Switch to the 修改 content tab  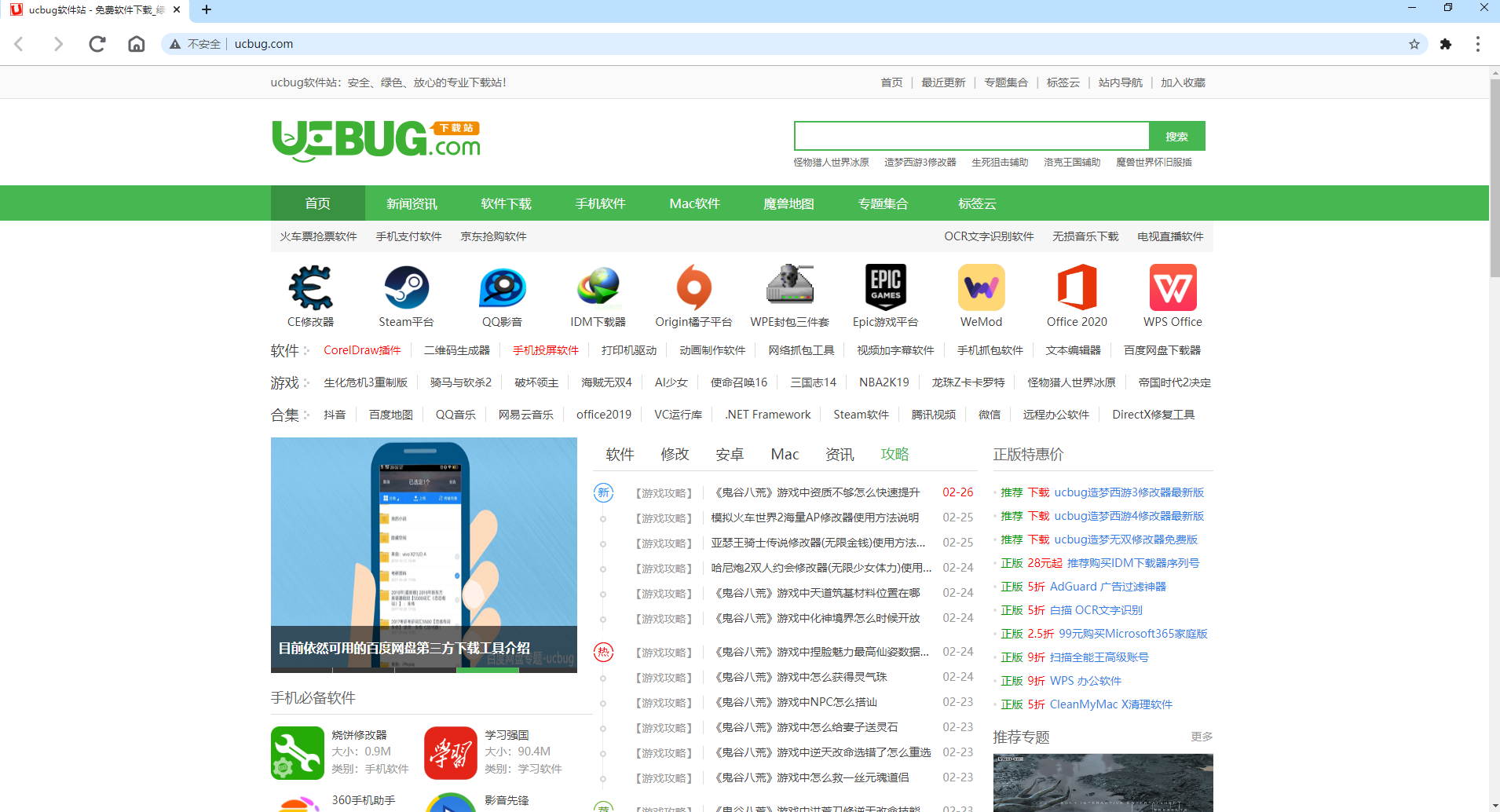pos(675,454)
